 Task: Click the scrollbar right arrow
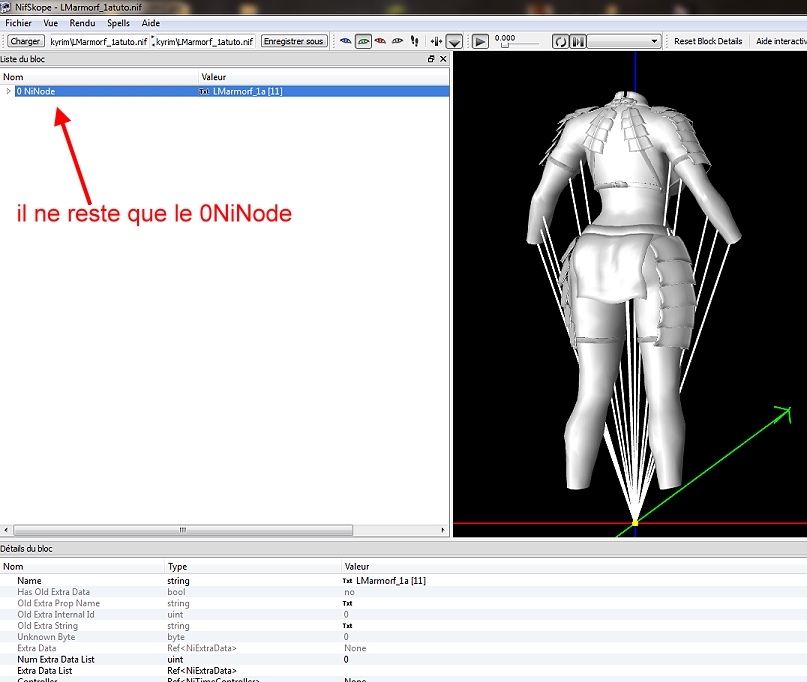click(x=443, y=530)
